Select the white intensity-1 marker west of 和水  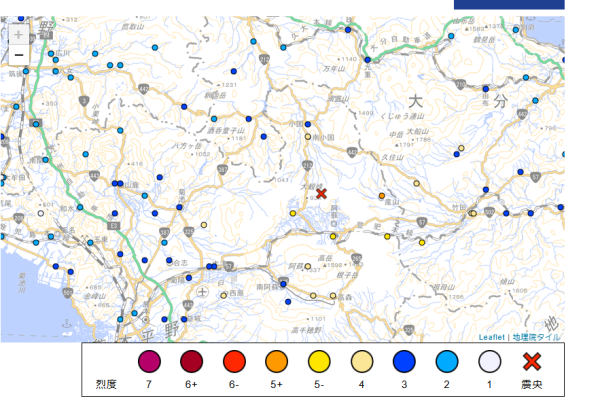(x=41, y=213)
